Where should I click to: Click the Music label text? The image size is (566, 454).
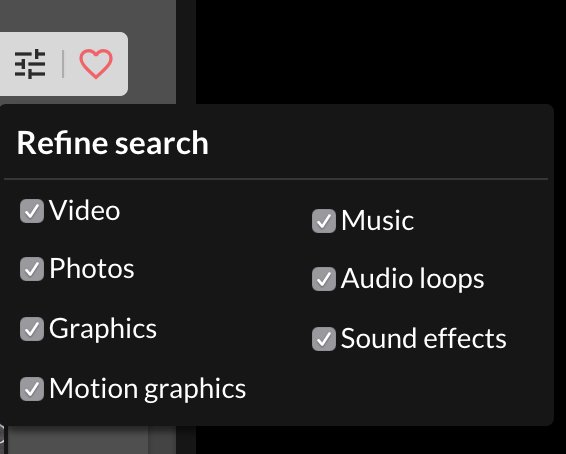(x=378, y=220)
